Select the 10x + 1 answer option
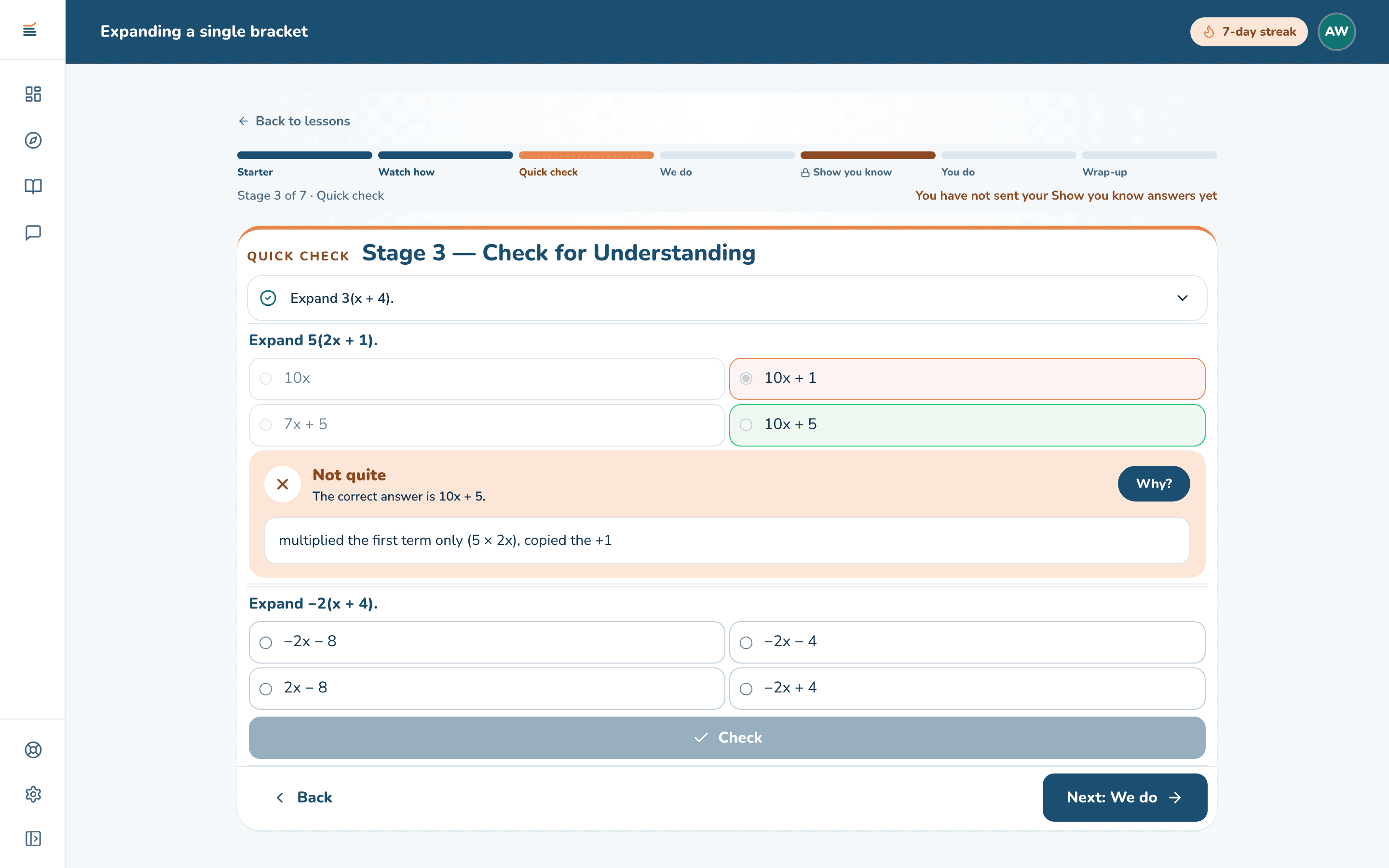This screenshot has height=868, width=1389. tap(967, 379)
